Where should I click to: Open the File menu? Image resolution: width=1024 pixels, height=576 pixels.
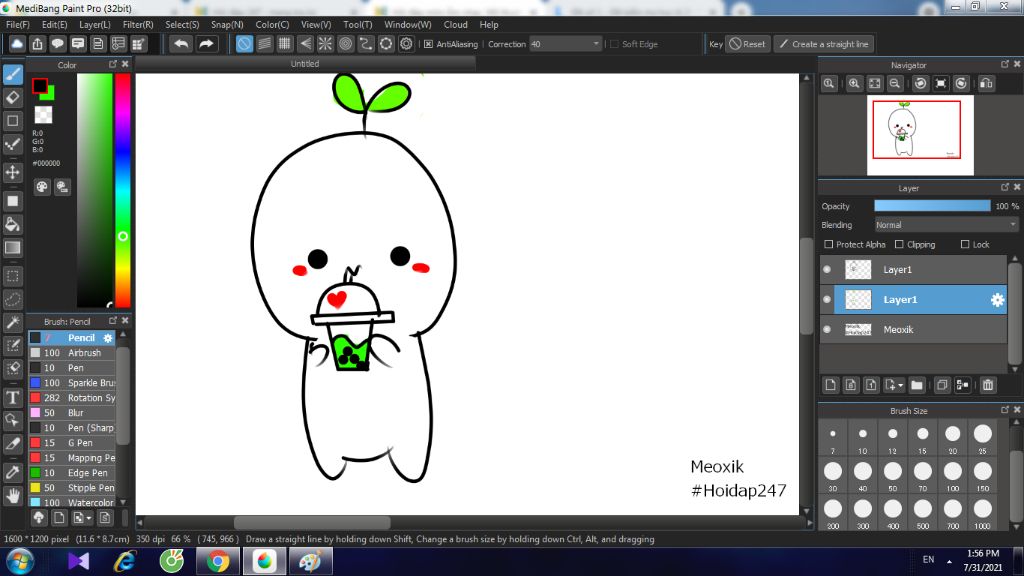point(18,25)
